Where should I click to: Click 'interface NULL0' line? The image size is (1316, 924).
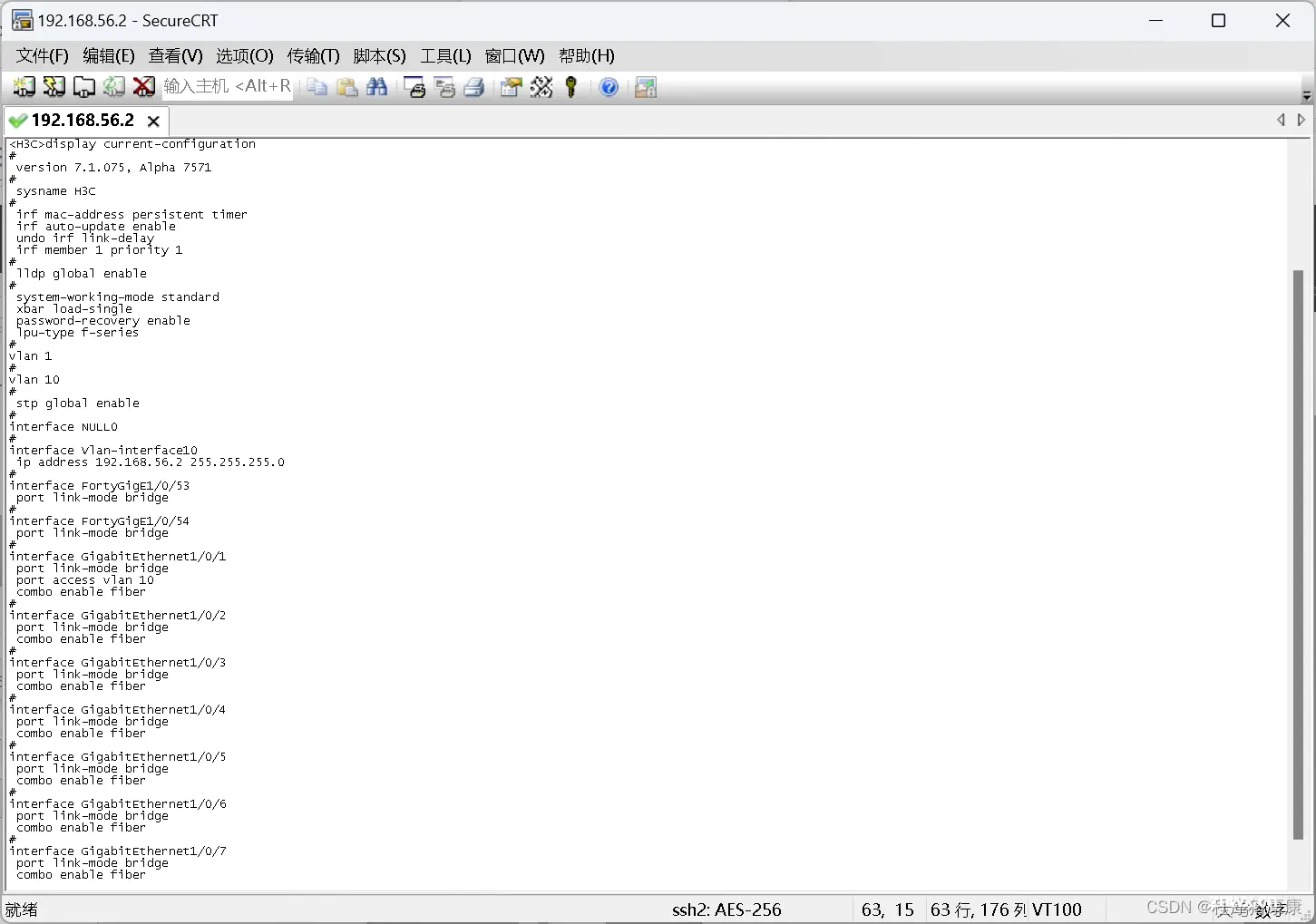pyautogui.click(x=63, y=427)
